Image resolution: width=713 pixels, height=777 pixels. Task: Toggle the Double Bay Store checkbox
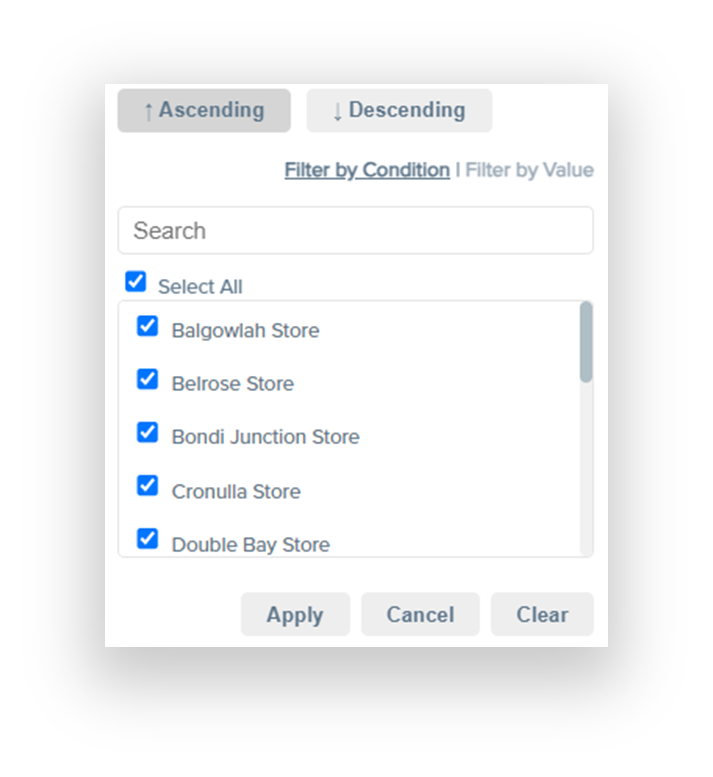click(147, 539)
